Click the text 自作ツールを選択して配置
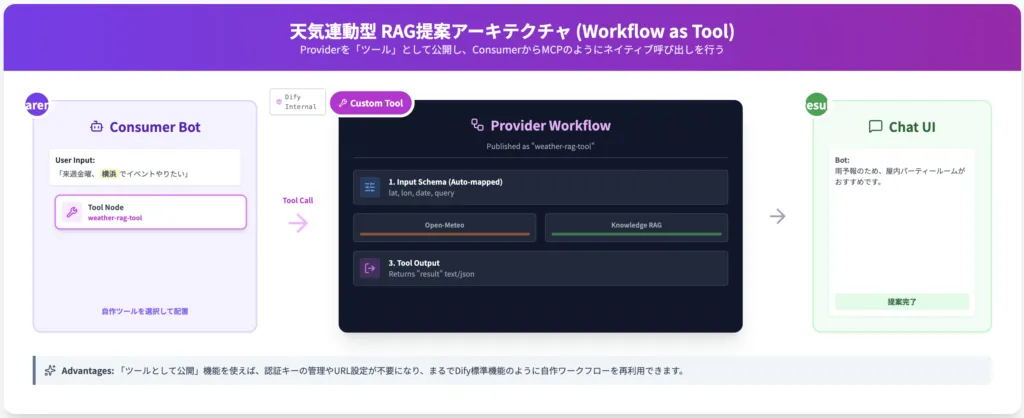The width and height of the screenshot is (1024, 418). click(x=145, y=312)
